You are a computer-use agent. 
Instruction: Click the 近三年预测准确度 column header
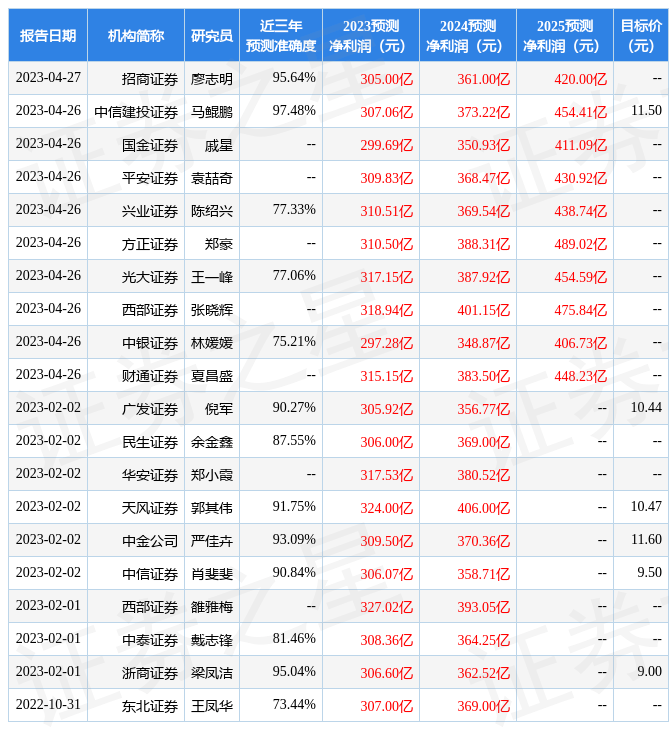(281, 35)
